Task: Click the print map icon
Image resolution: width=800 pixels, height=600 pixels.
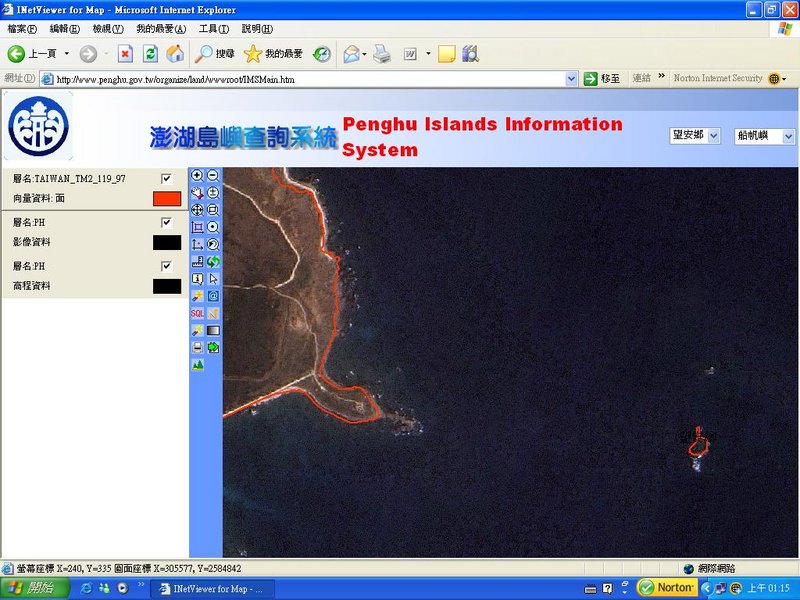Action: (197, 347)
